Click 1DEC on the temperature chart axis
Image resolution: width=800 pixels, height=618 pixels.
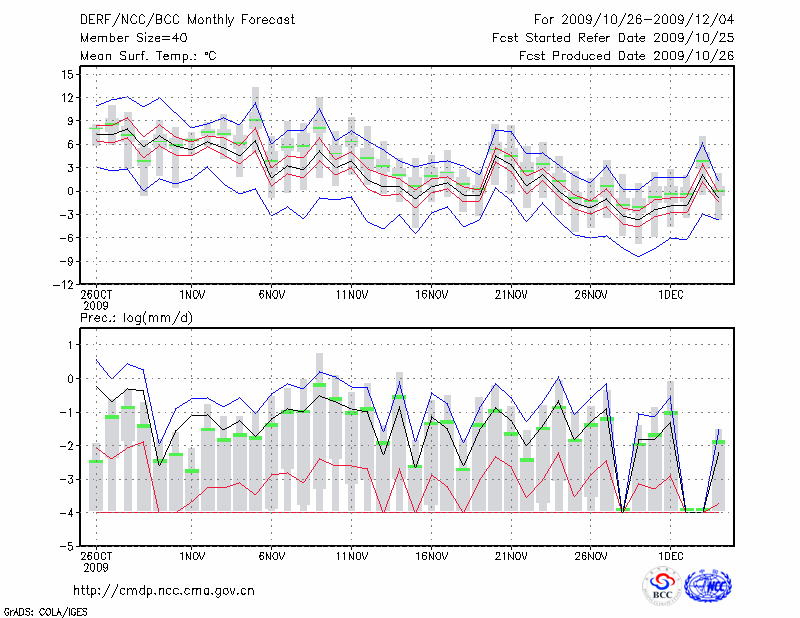671,295
